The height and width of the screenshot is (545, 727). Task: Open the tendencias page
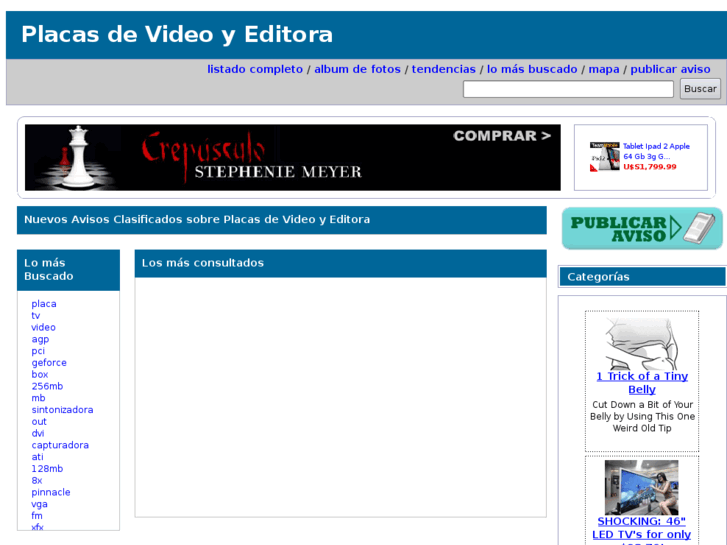pyautogui.click(x=444, y=69)
